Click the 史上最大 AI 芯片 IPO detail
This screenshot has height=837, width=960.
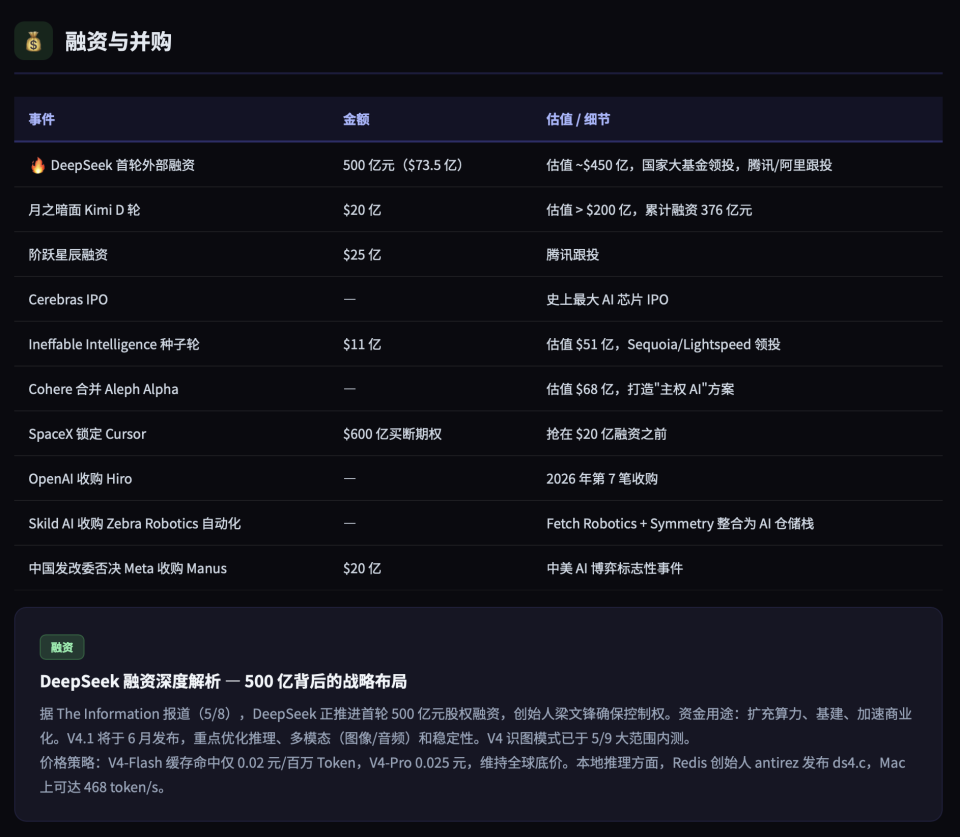(607, 299)
